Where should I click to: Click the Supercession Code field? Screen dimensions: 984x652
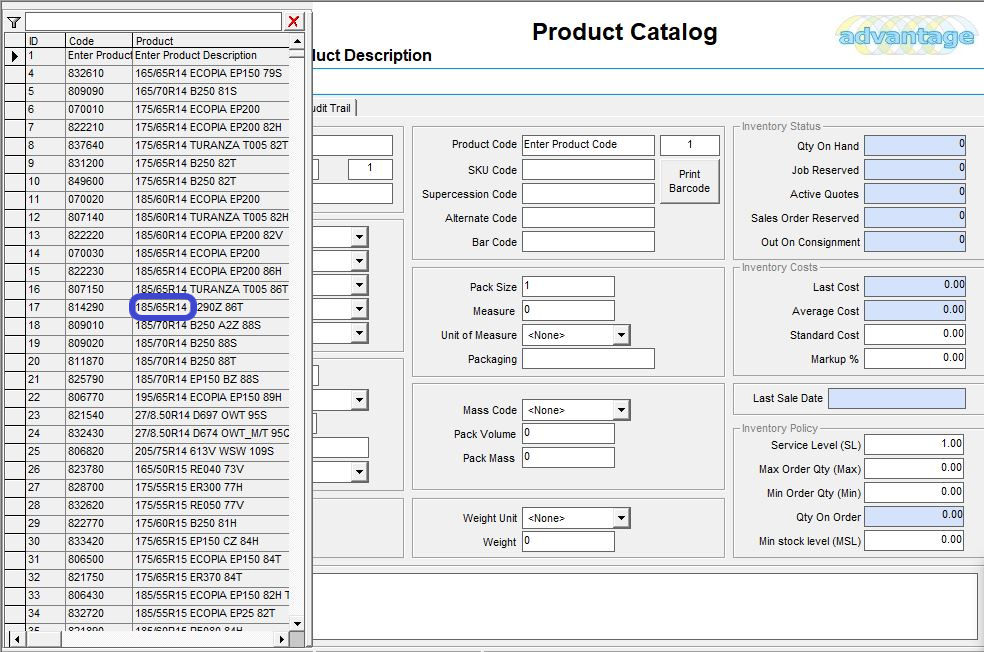point(588,194)
